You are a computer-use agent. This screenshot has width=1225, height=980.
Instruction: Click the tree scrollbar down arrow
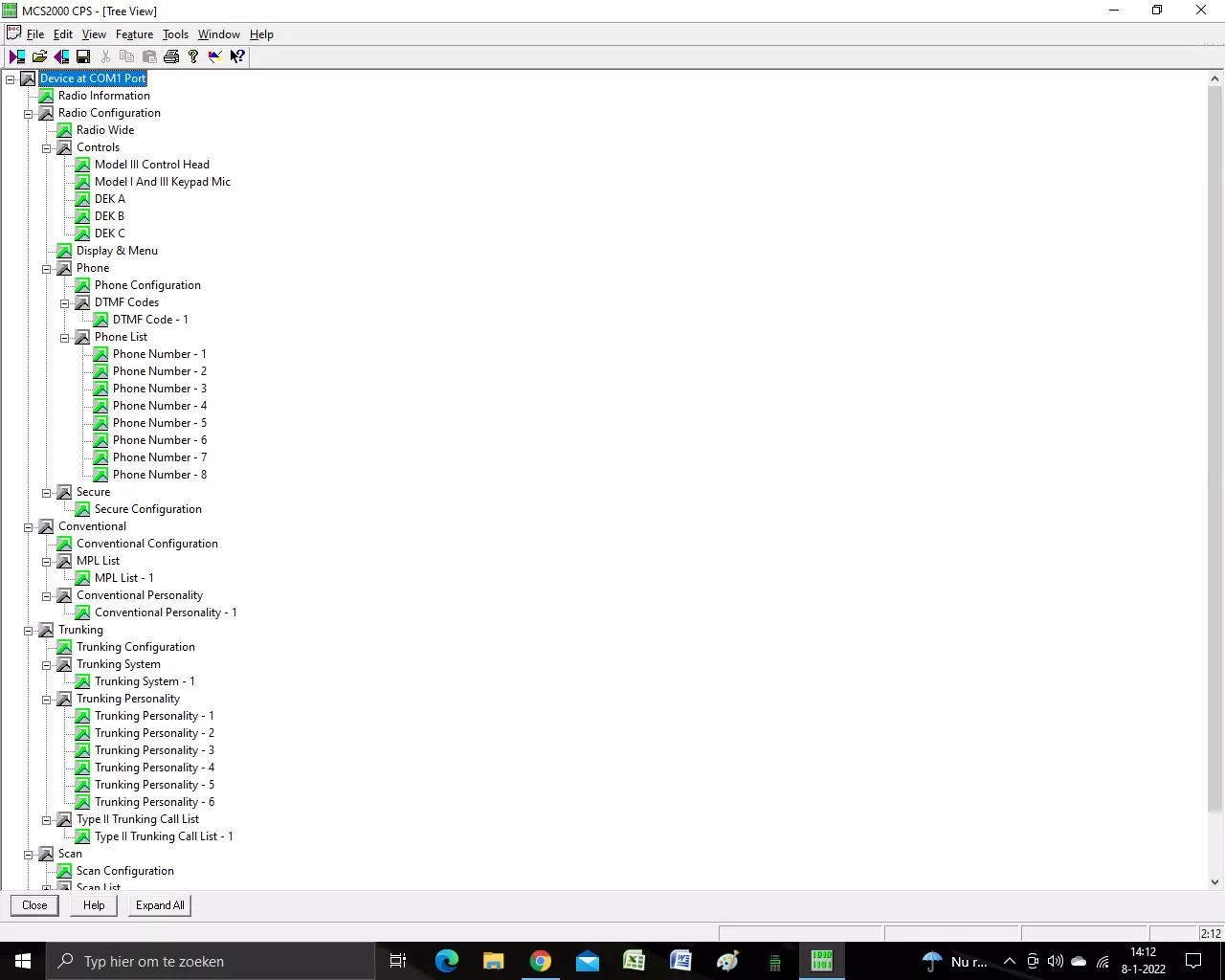click(1215, 882)
